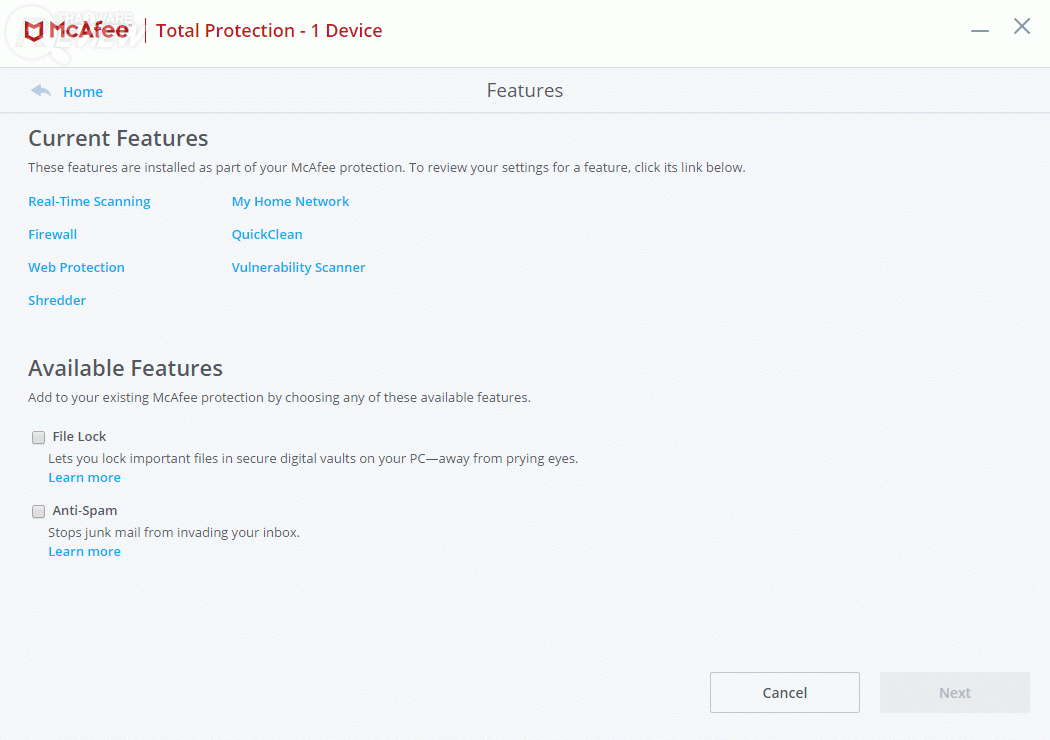The image size is (1050, 740).
Task: View My Home Network settings
Action: 290,201
